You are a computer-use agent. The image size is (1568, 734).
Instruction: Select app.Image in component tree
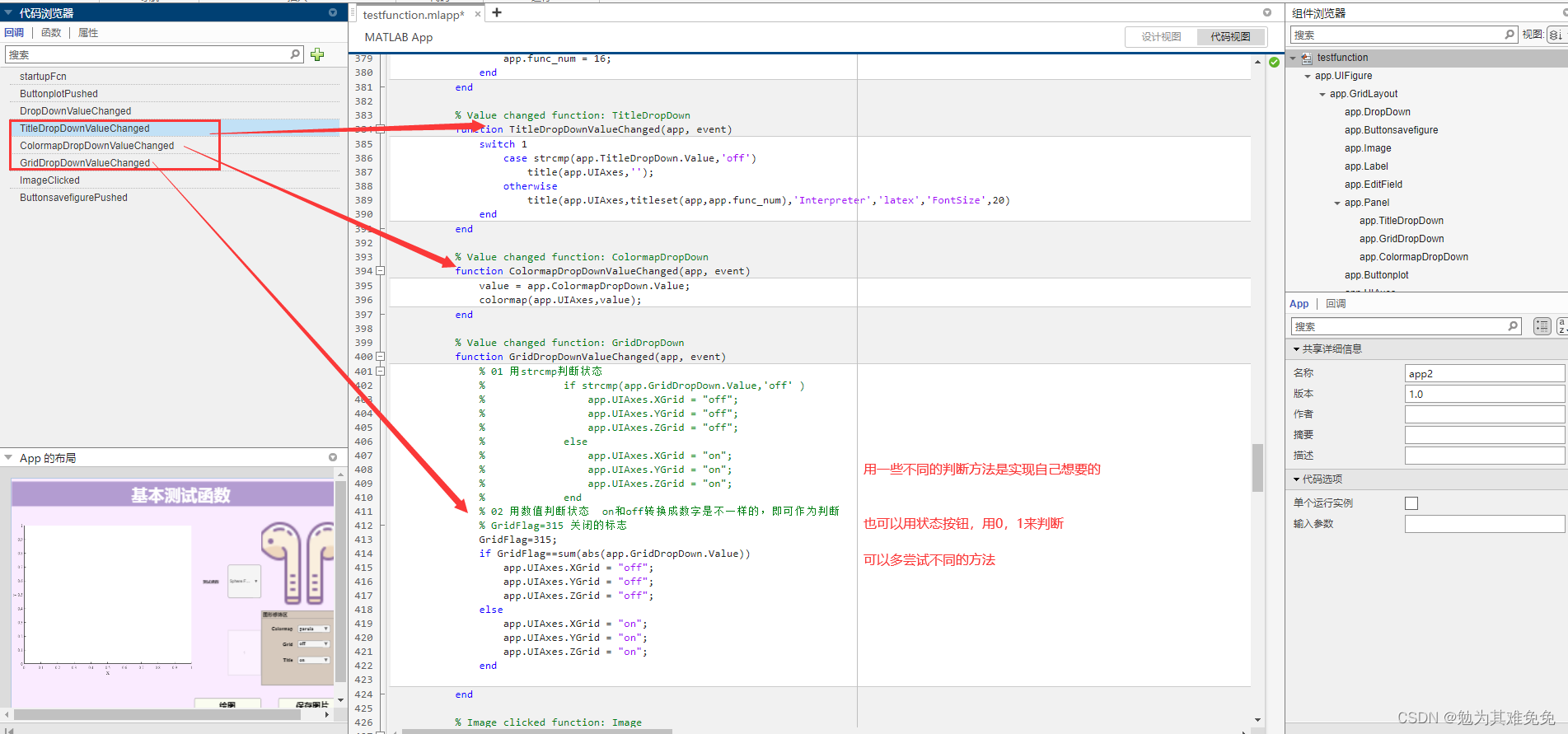pos(1368,148)
